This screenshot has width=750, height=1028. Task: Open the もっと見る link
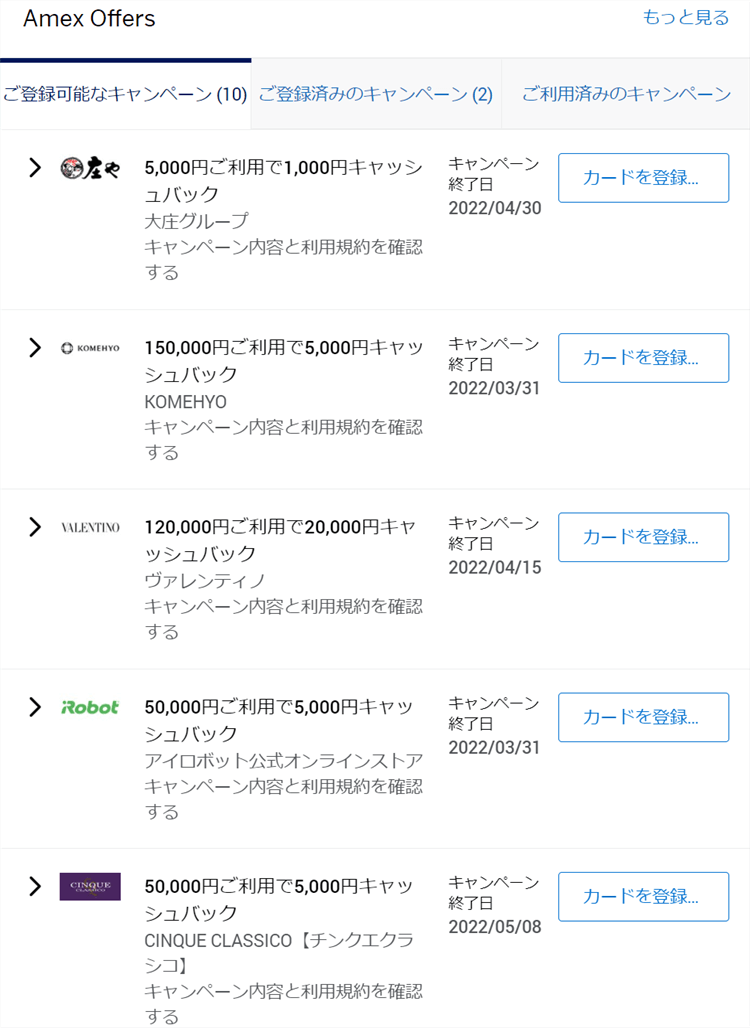coord(685,18)
